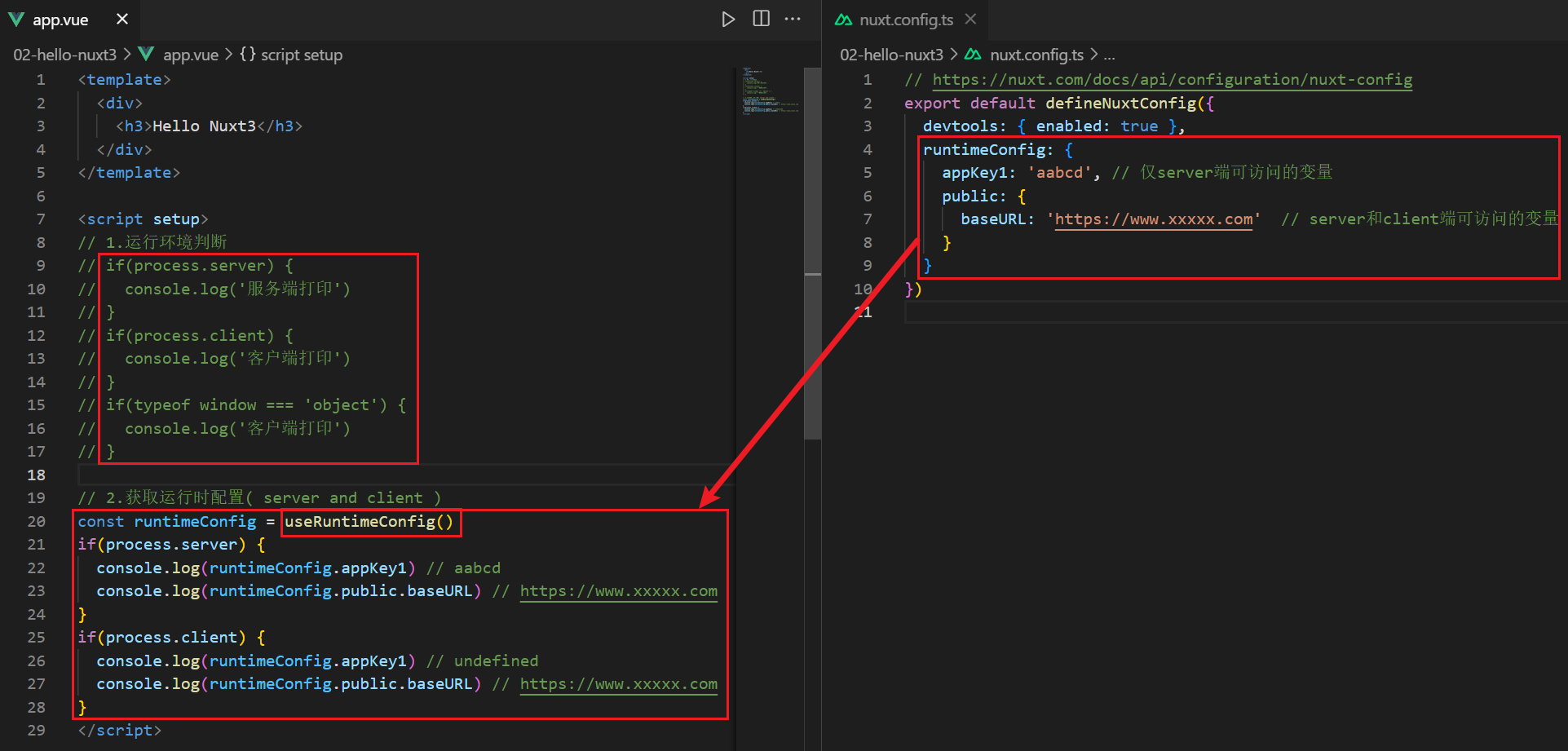The height and width of the screenshot is (751, 1568).
Task: Open 02-hello-nuxt3 breadcrumb in right editor
Action: tap(891, 55)
